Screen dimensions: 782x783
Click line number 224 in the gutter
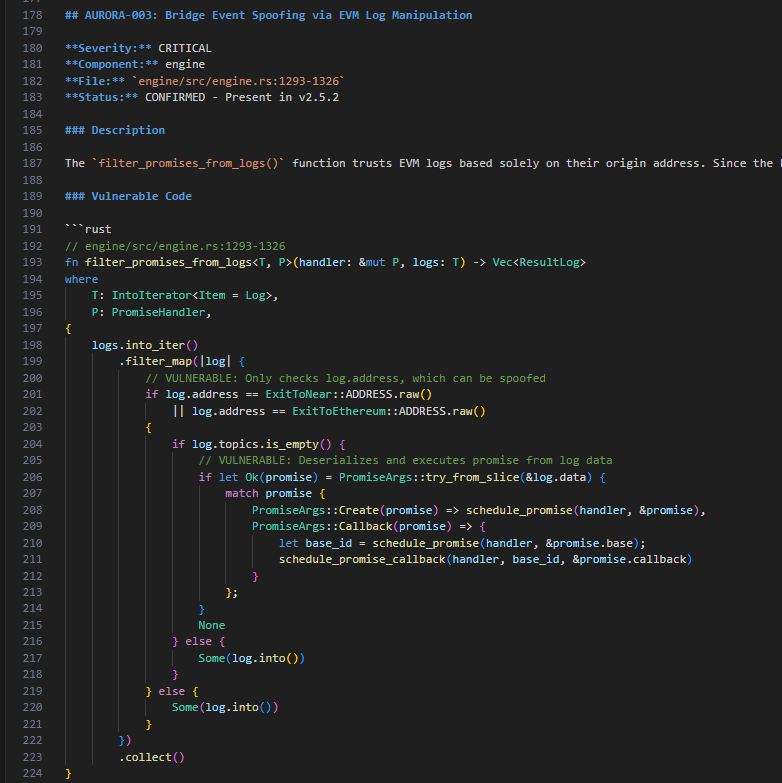tap(32, 773)
